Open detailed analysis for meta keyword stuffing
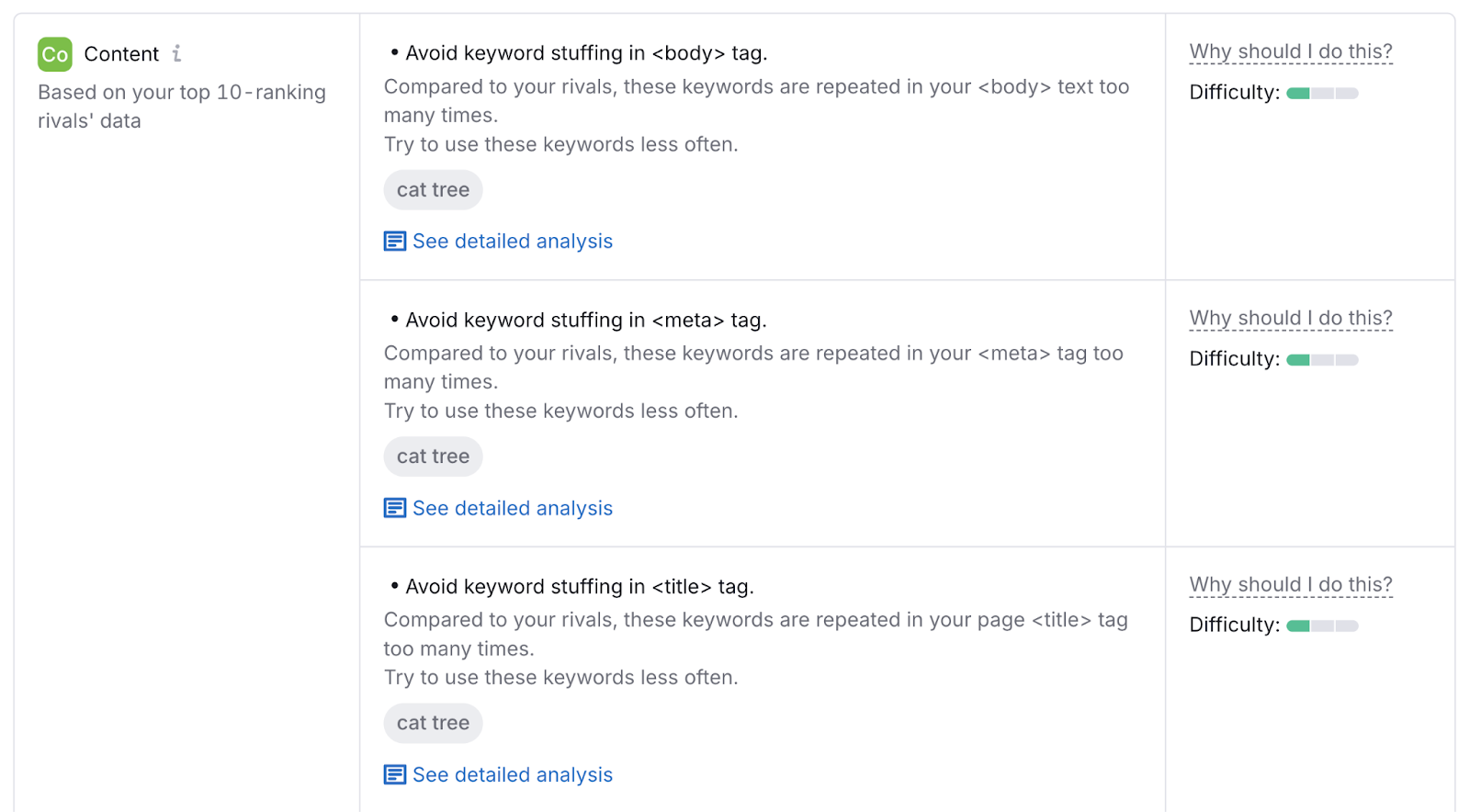Screen dimensions: 1470x812 coord(513,507)
